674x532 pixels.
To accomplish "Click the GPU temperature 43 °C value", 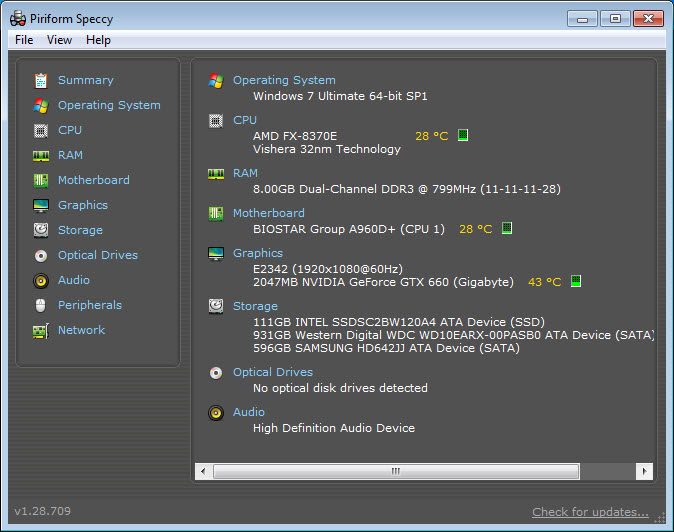I will pos(545,282).
